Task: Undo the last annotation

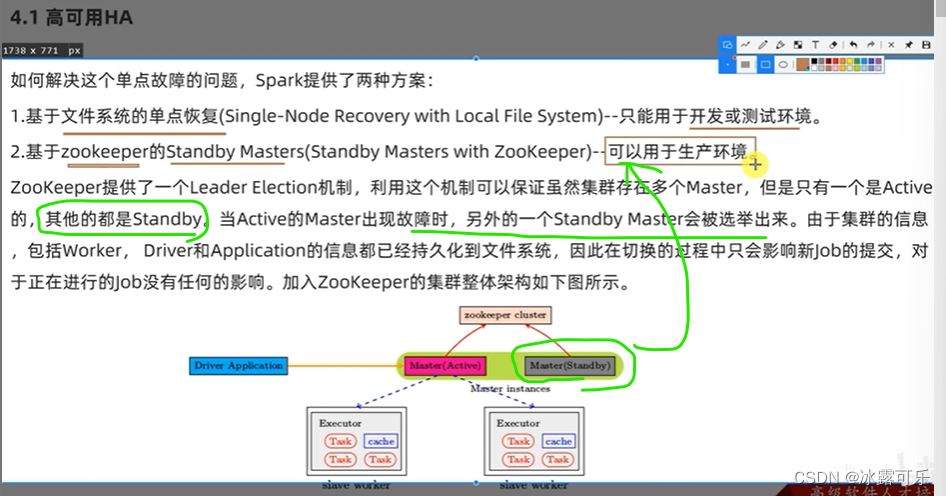Action: 854,45
